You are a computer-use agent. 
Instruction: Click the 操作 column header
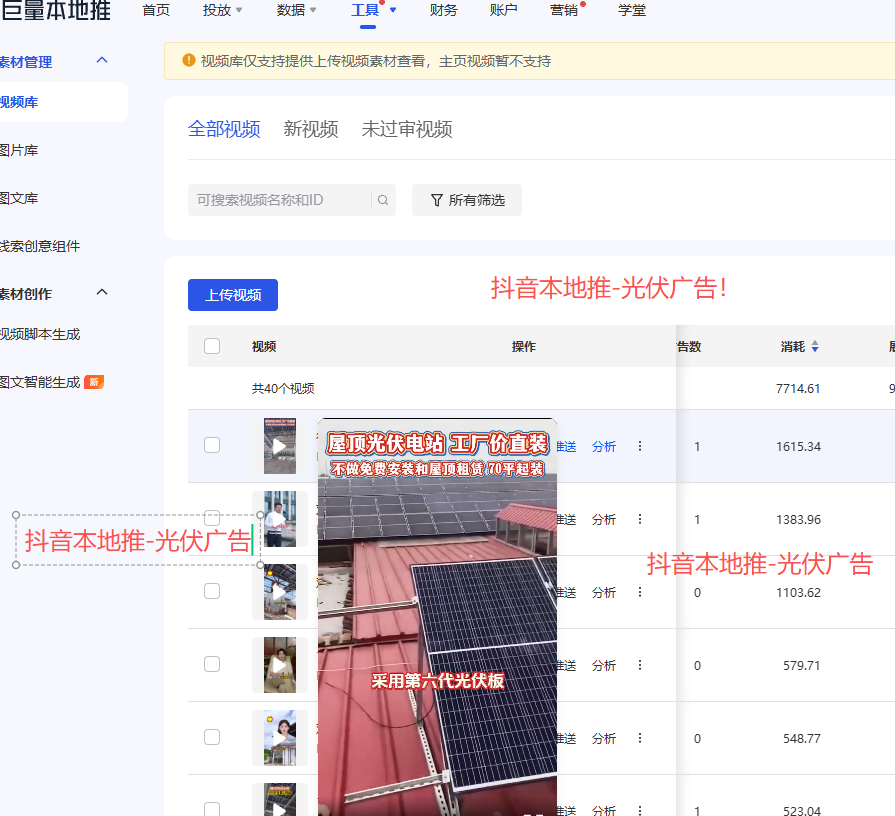(x=524, y=346)
